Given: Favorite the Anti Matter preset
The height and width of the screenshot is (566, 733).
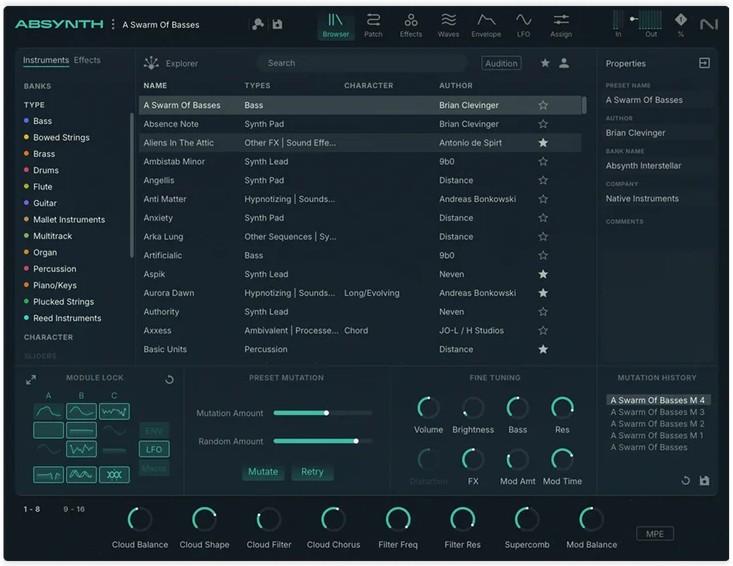Looking at the screenshot, I should click(x=543, y=199).
